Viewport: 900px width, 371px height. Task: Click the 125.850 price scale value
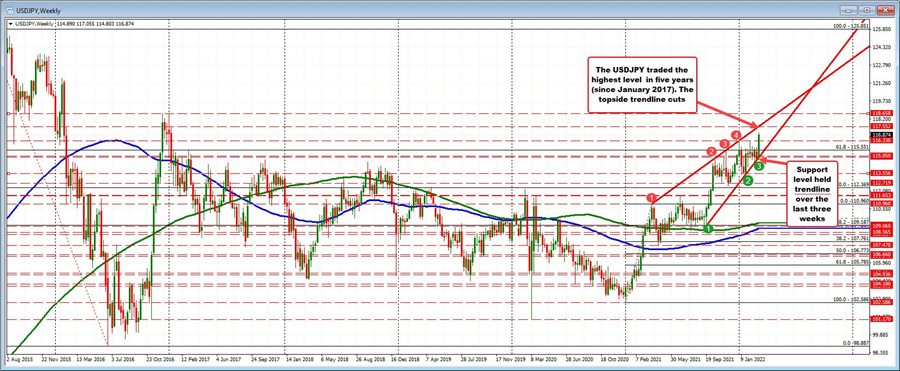(x=882, y=29)
